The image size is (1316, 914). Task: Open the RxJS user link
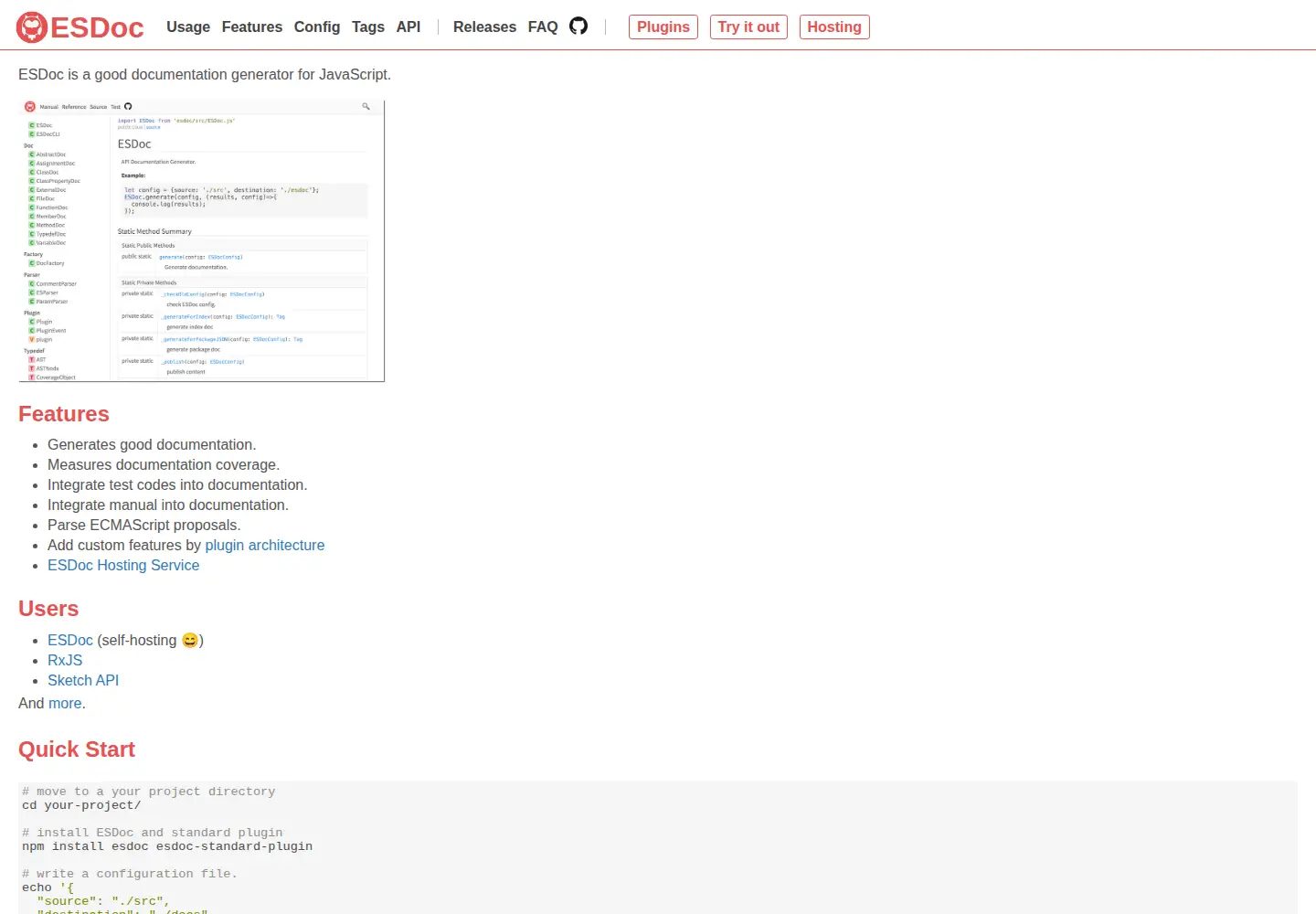pyautogui.click(x=65, y=660)
